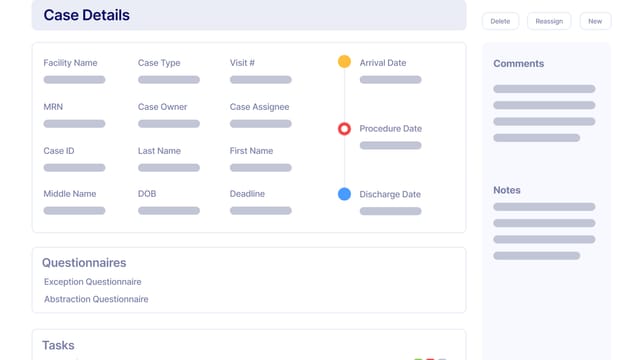This screenshot has width=640, height=360.
Task: Click the First Name label
Action: [x=251, y=151]
